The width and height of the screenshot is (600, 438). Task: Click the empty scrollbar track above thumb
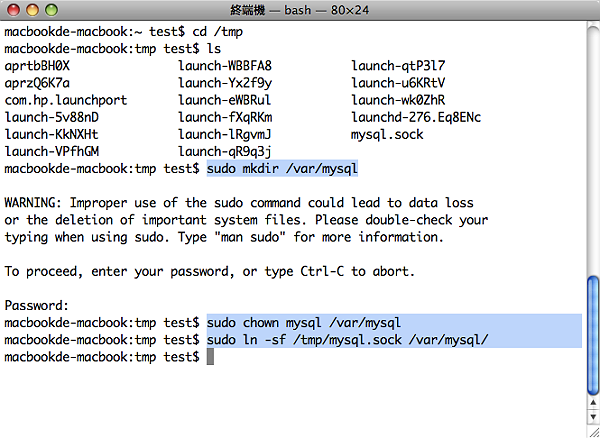tap(593, 149)
